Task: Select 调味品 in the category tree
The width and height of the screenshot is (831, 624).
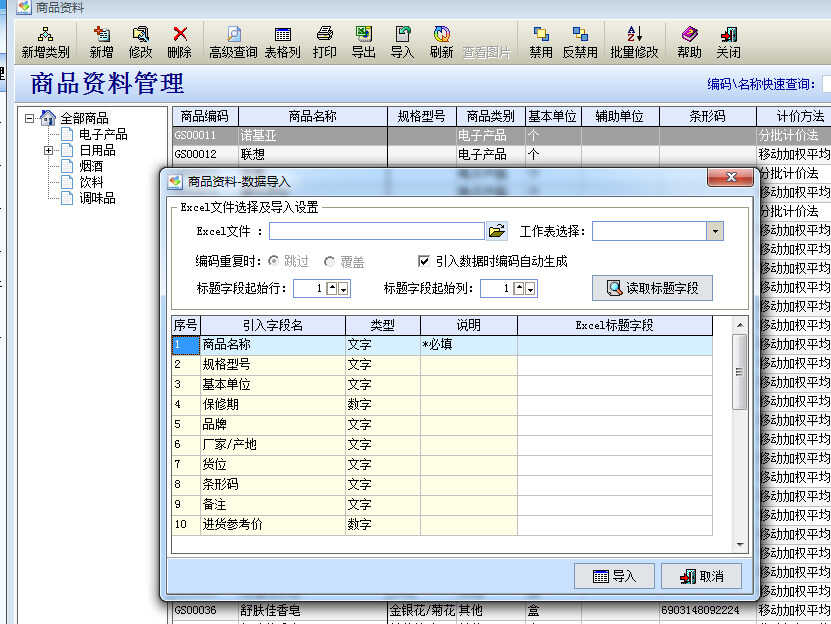Action: [97, 198]
